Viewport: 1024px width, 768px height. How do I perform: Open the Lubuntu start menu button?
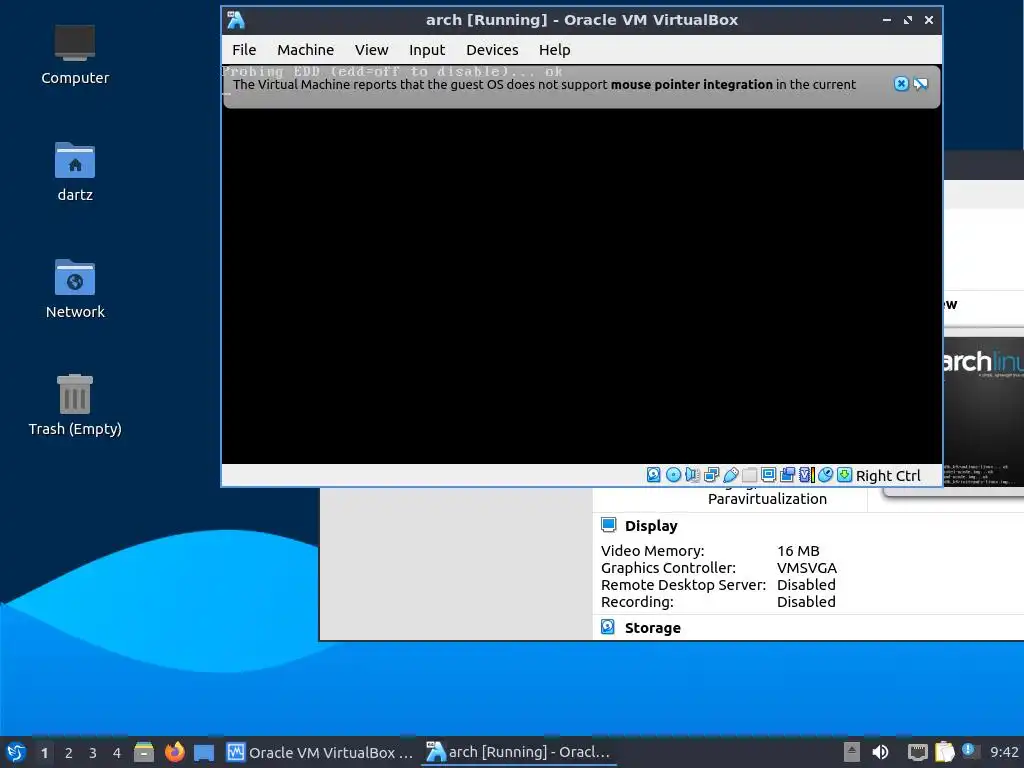coord(16,752)
